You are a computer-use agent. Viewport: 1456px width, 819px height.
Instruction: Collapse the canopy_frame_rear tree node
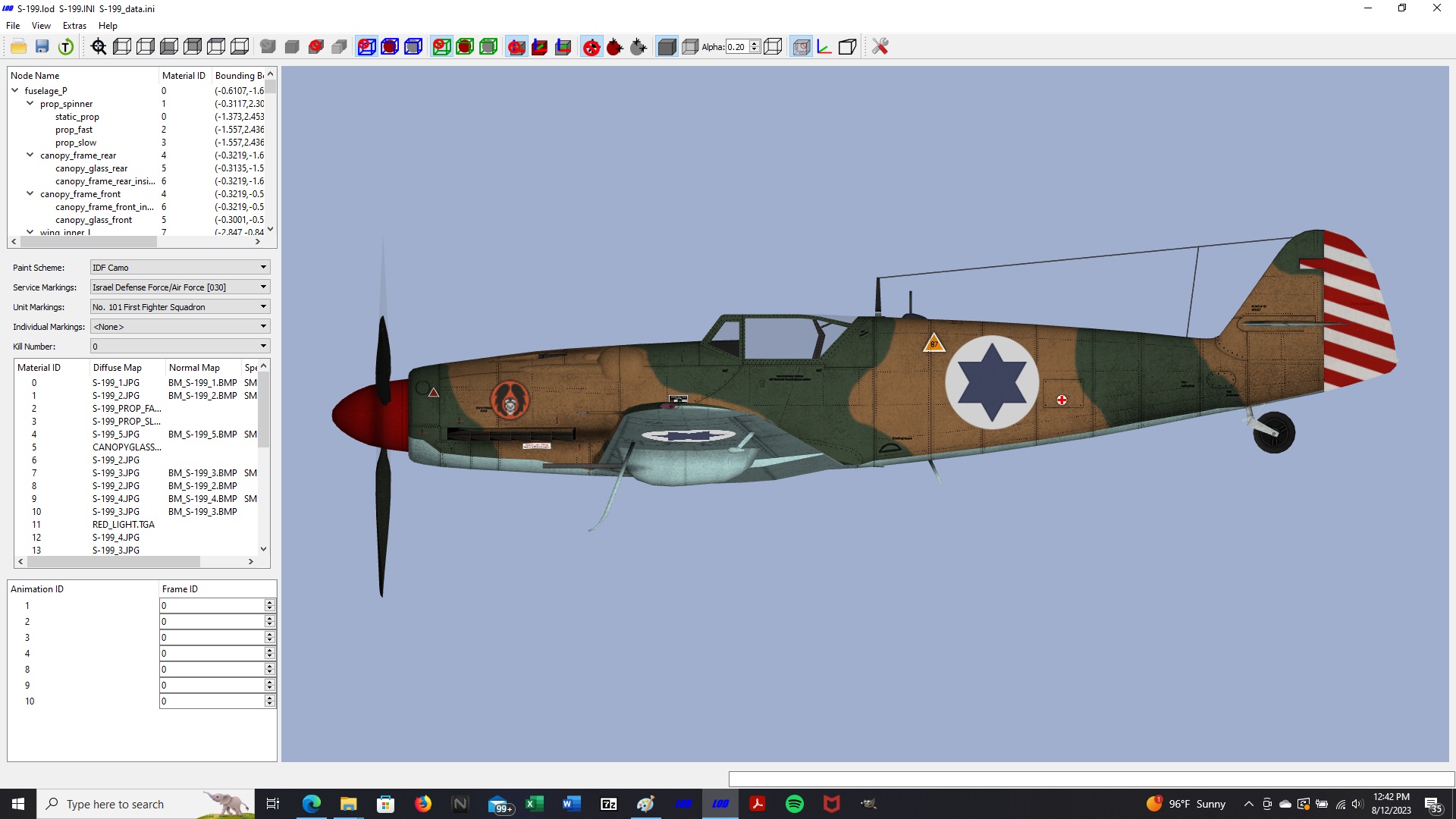click(x=30, y=155)
